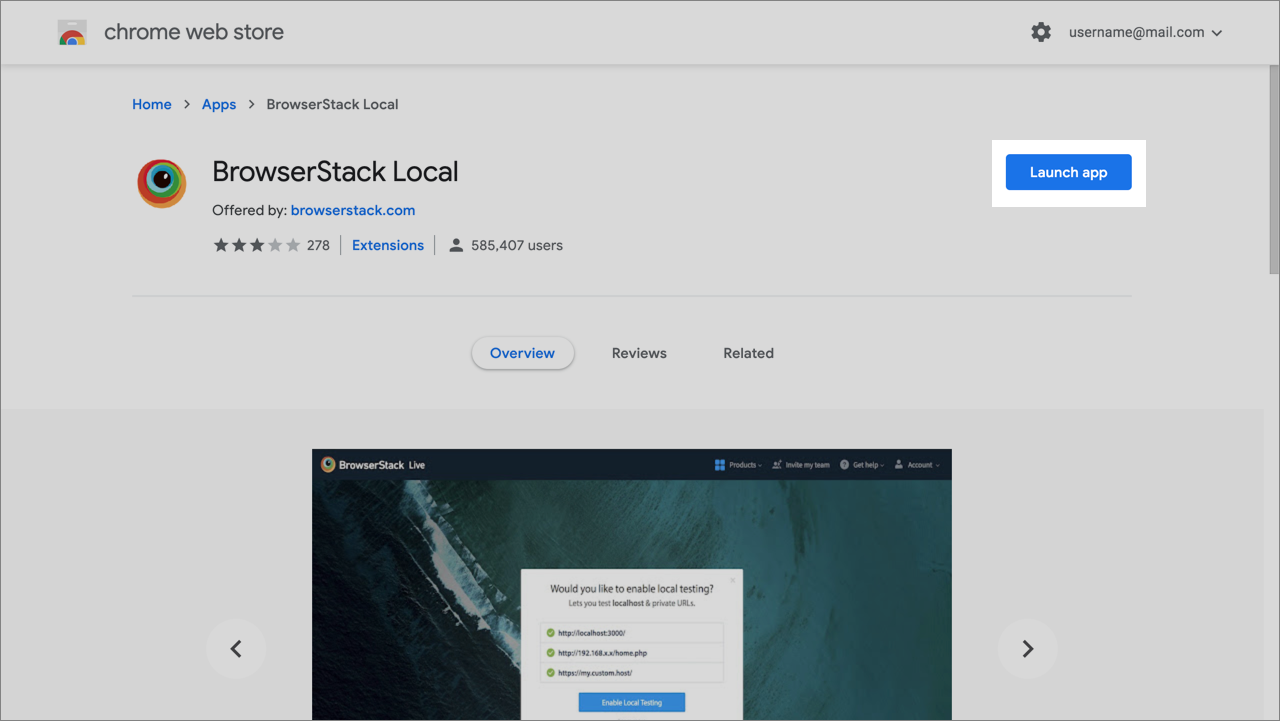The image size is (1280, 721).
Task: Click the BrowserStack Local breadcrumb text
Action: point(333,104)
